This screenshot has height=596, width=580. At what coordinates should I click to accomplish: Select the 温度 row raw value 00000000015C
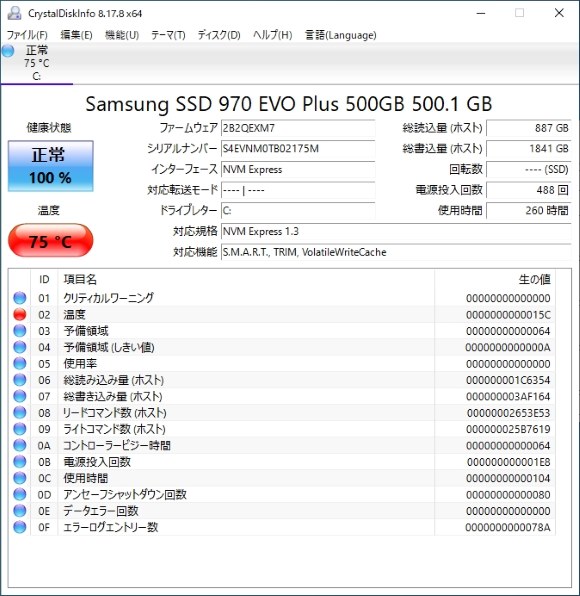508,315
